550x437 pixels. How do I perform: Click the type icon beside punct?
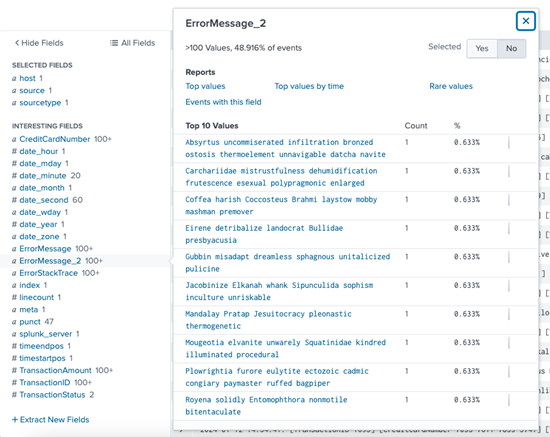tap(14, 322)
